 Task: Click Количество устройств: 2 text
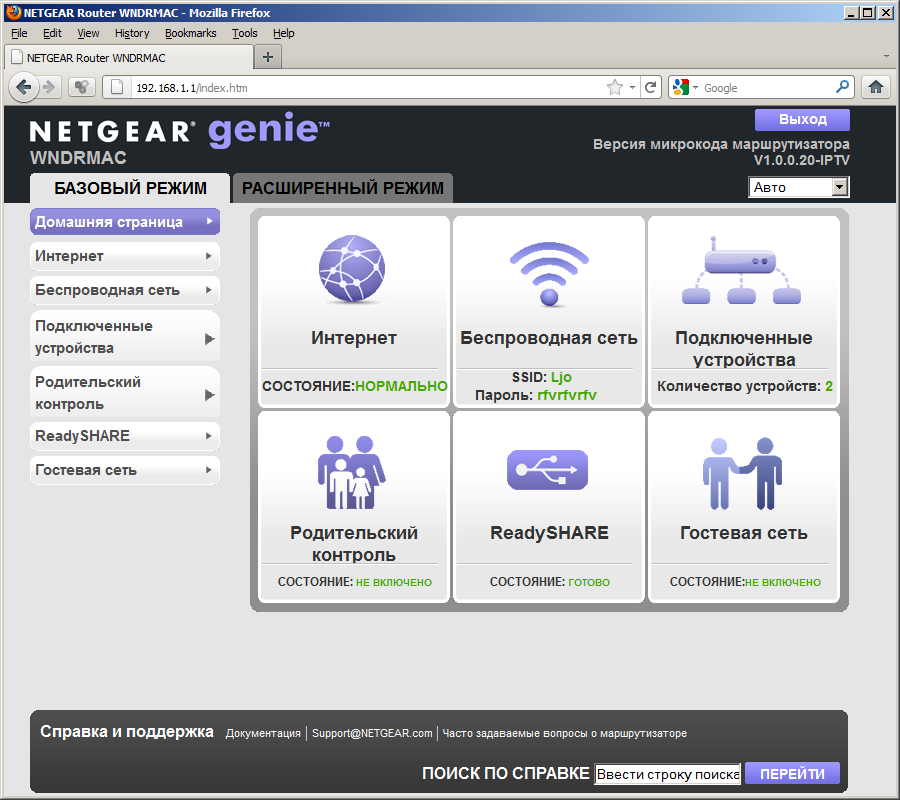744,386
